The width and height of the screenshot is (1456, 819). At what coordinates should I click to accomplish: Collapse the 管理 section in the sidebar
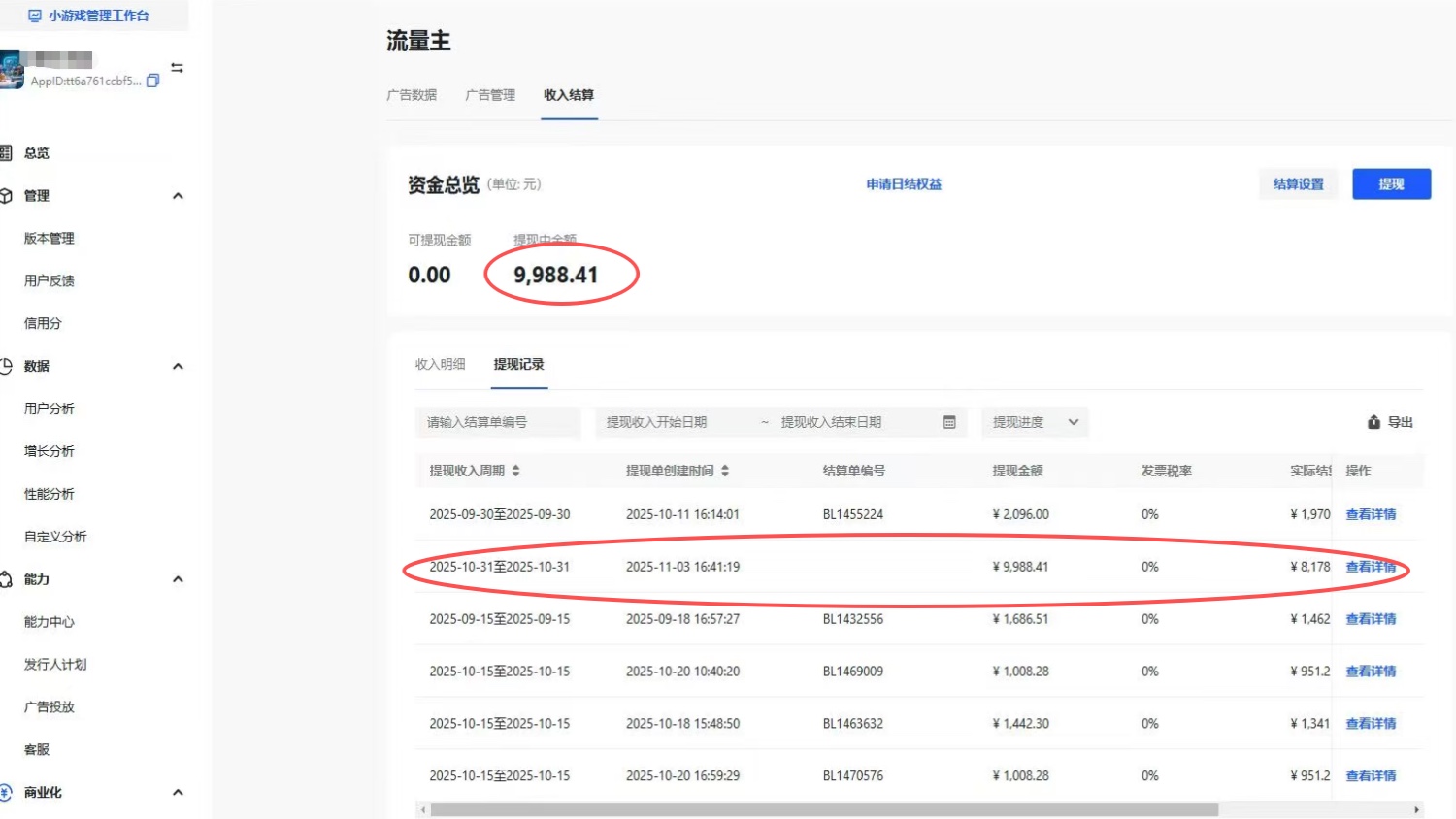click(x=178, y=195)
